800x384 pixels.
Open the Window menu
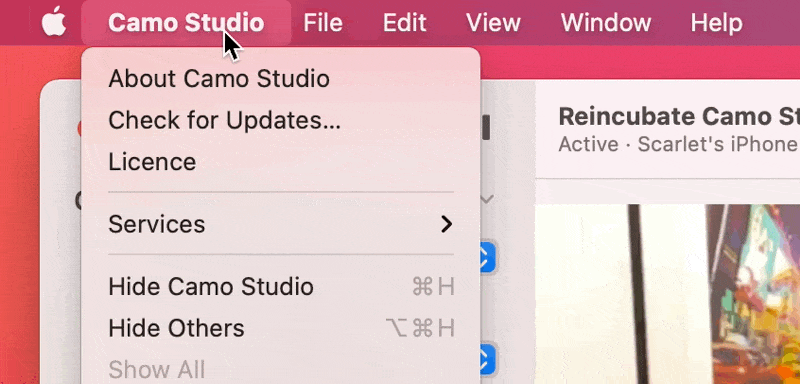pos(606,23)
